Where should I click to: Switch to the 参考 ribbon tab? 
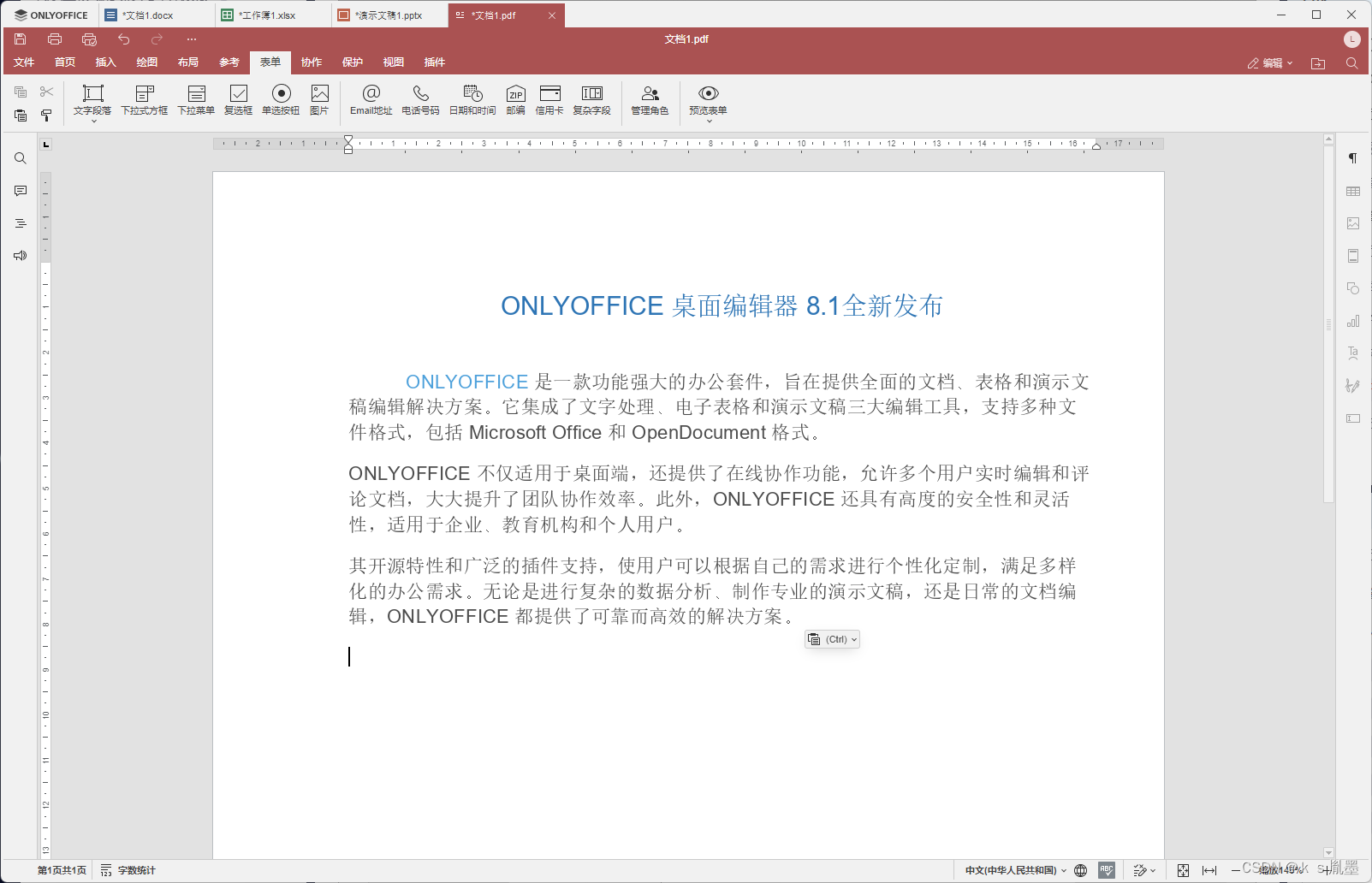(x=229, y=62)
